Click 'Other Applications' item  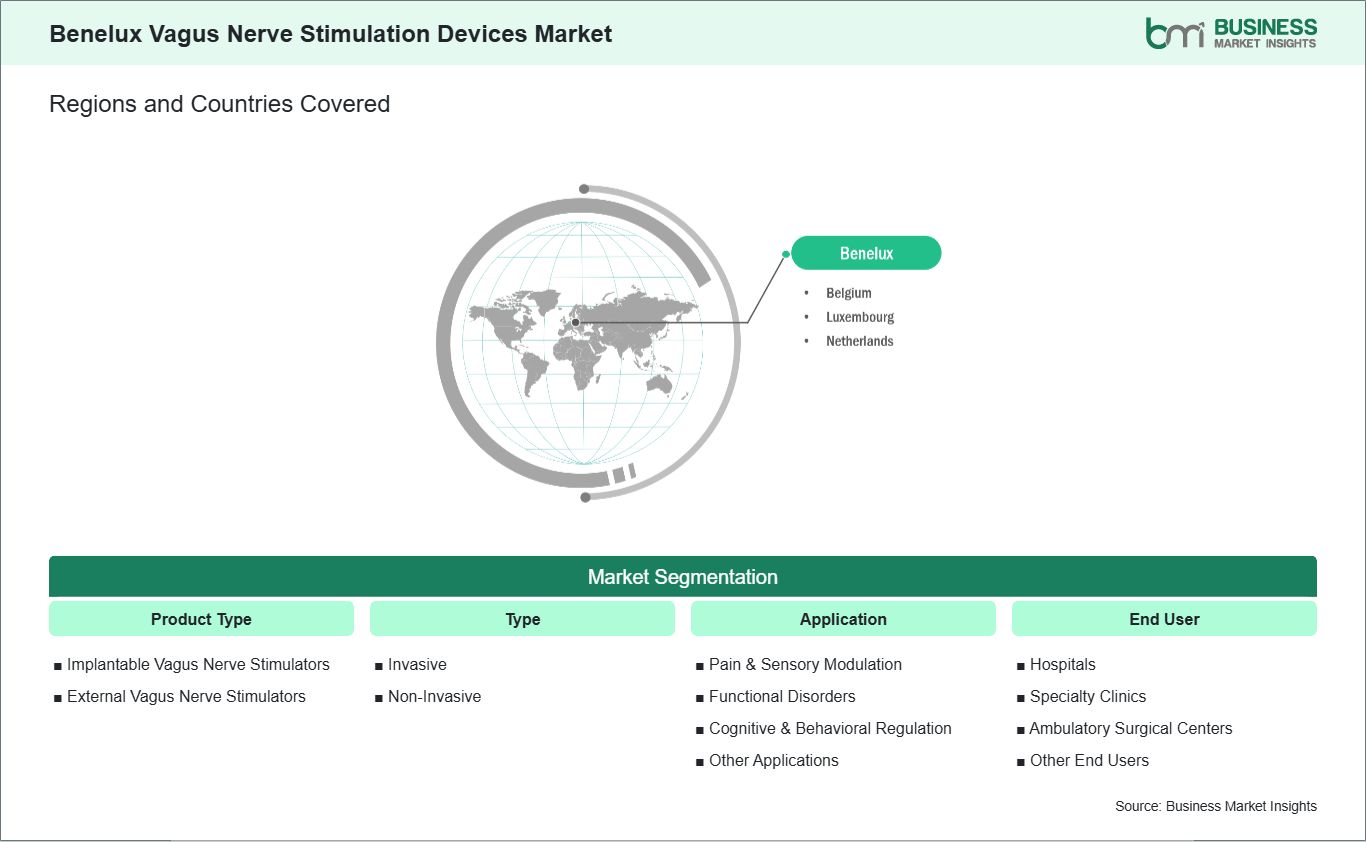tap(774, 760)
